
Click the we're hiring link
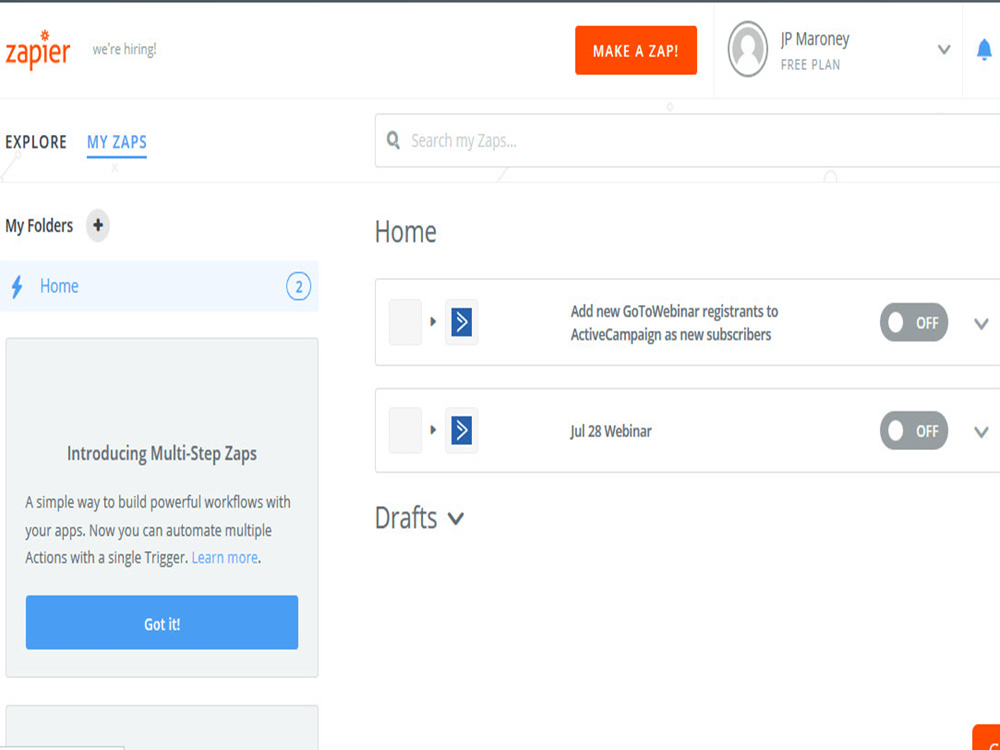(124, 49)
